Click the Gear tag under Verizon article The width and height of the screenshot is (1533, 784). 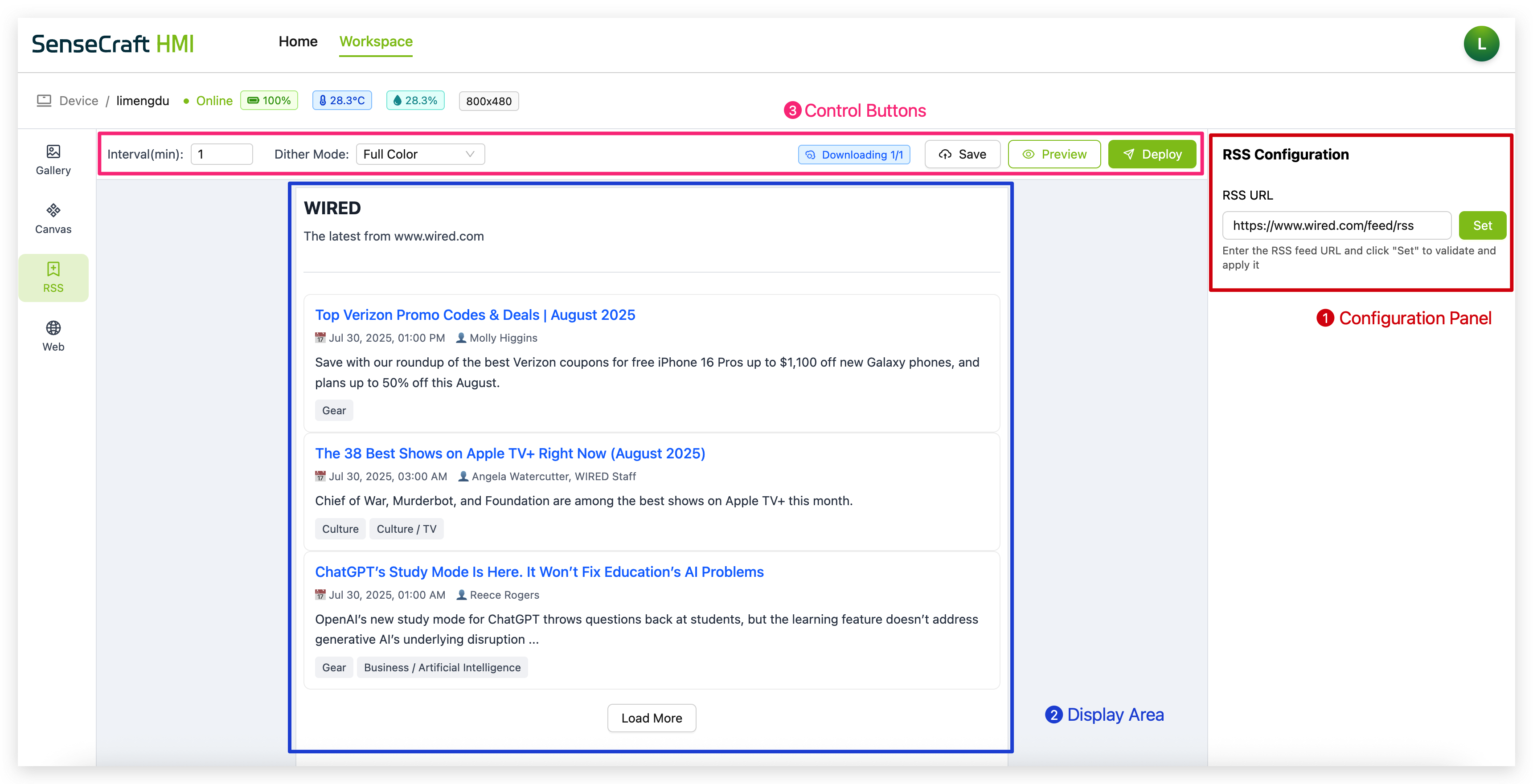tap(334, 410)
